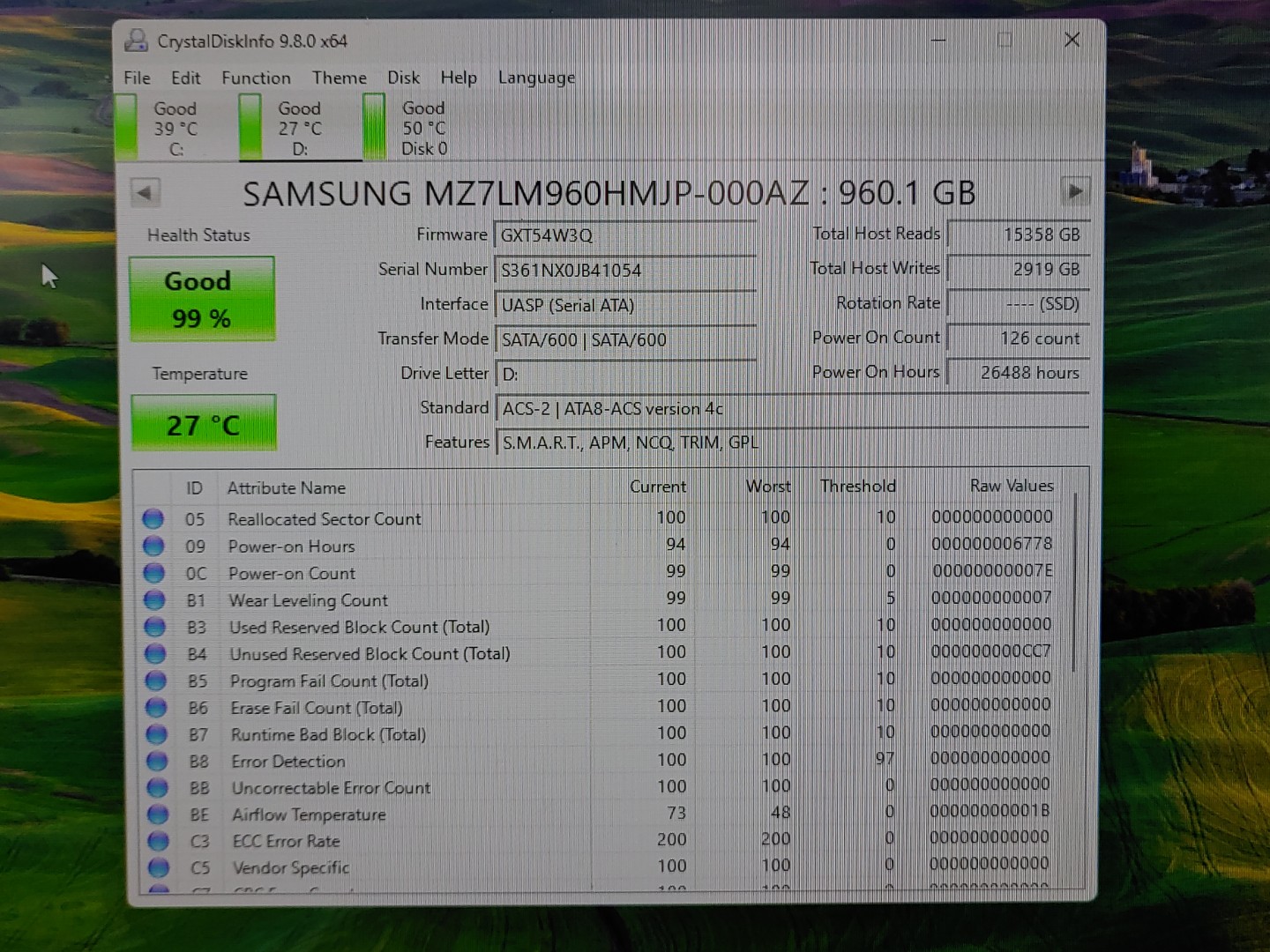
Task: Open the Disk menu
Action: (x=403, y=78)
